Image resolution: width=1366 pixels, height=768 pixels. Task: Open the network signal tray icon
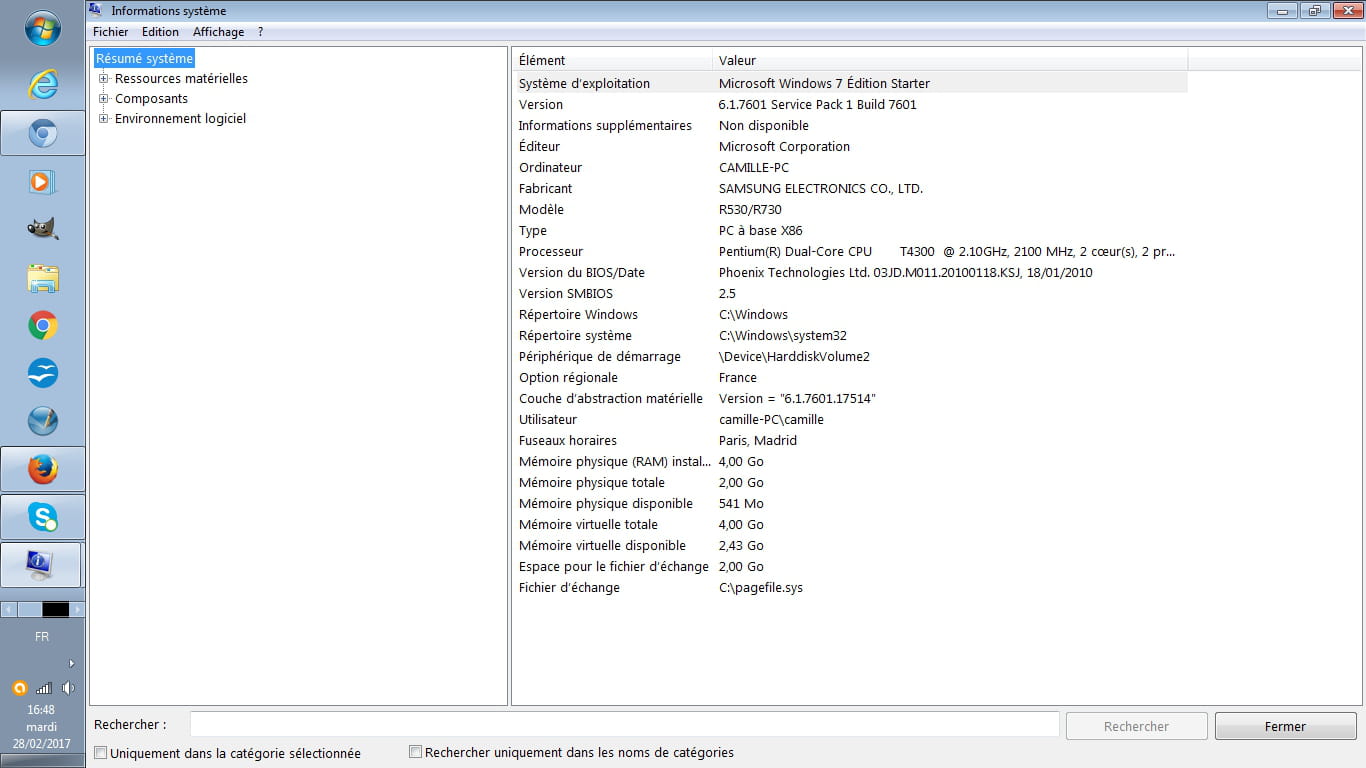[x=43, y=688]
